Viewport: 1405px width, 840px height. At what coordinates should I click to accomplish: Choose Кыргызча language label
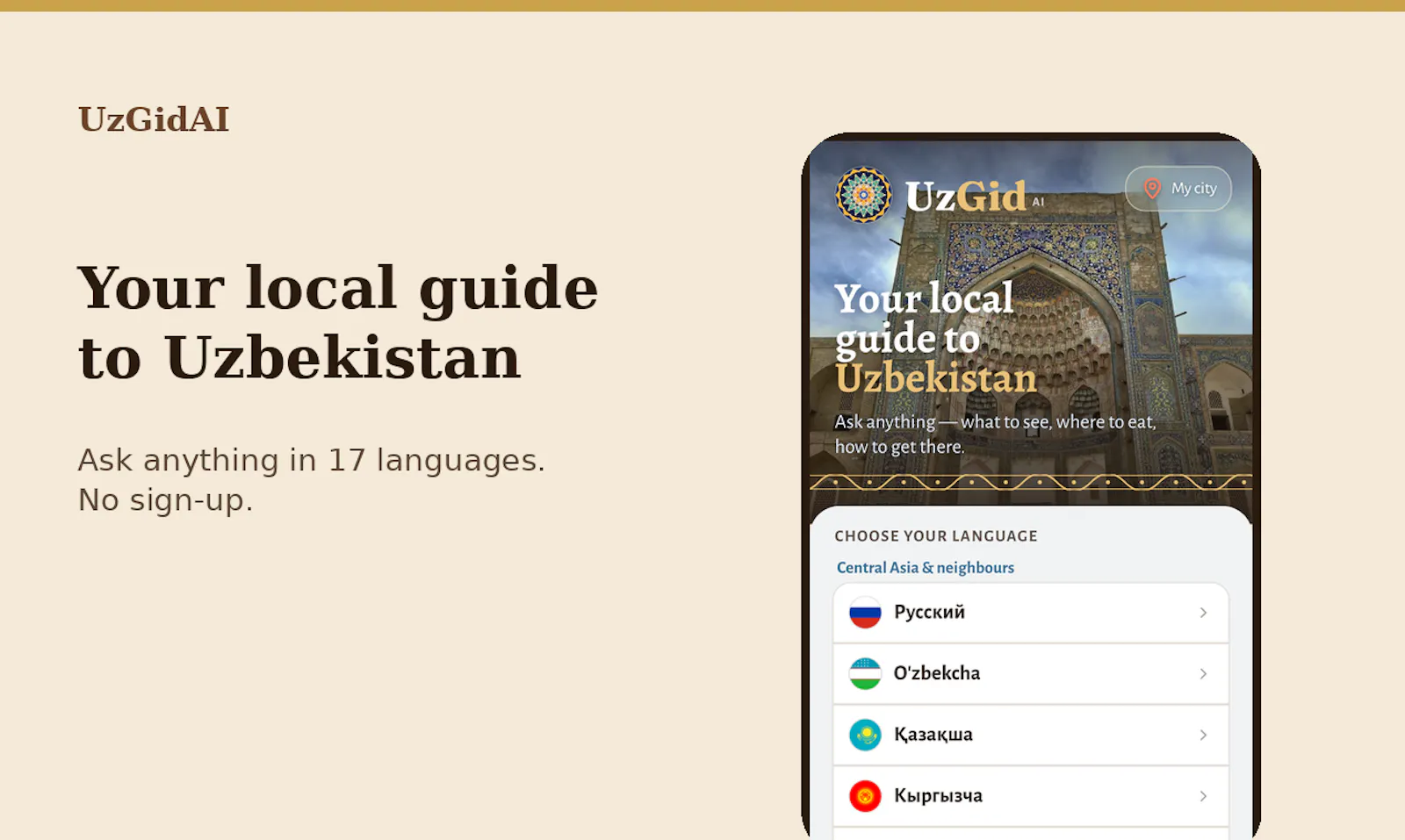click(x=938, y=796)
